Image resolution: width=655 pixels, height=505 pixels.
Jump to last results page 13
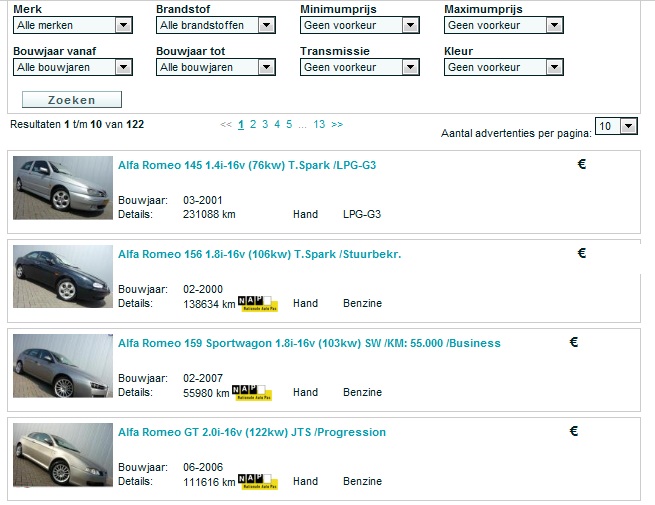click(x=319, y=124)
